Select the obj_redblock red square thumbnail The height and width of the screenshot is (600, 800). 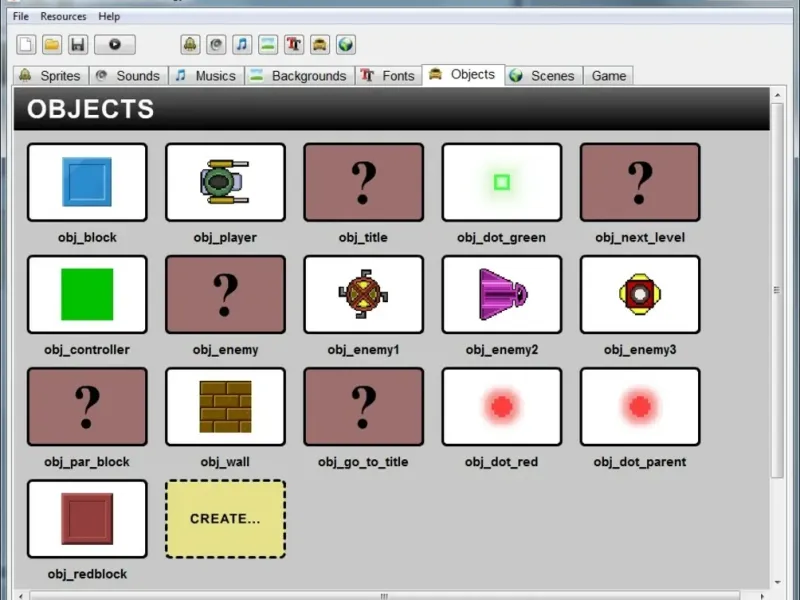point(87,519)
